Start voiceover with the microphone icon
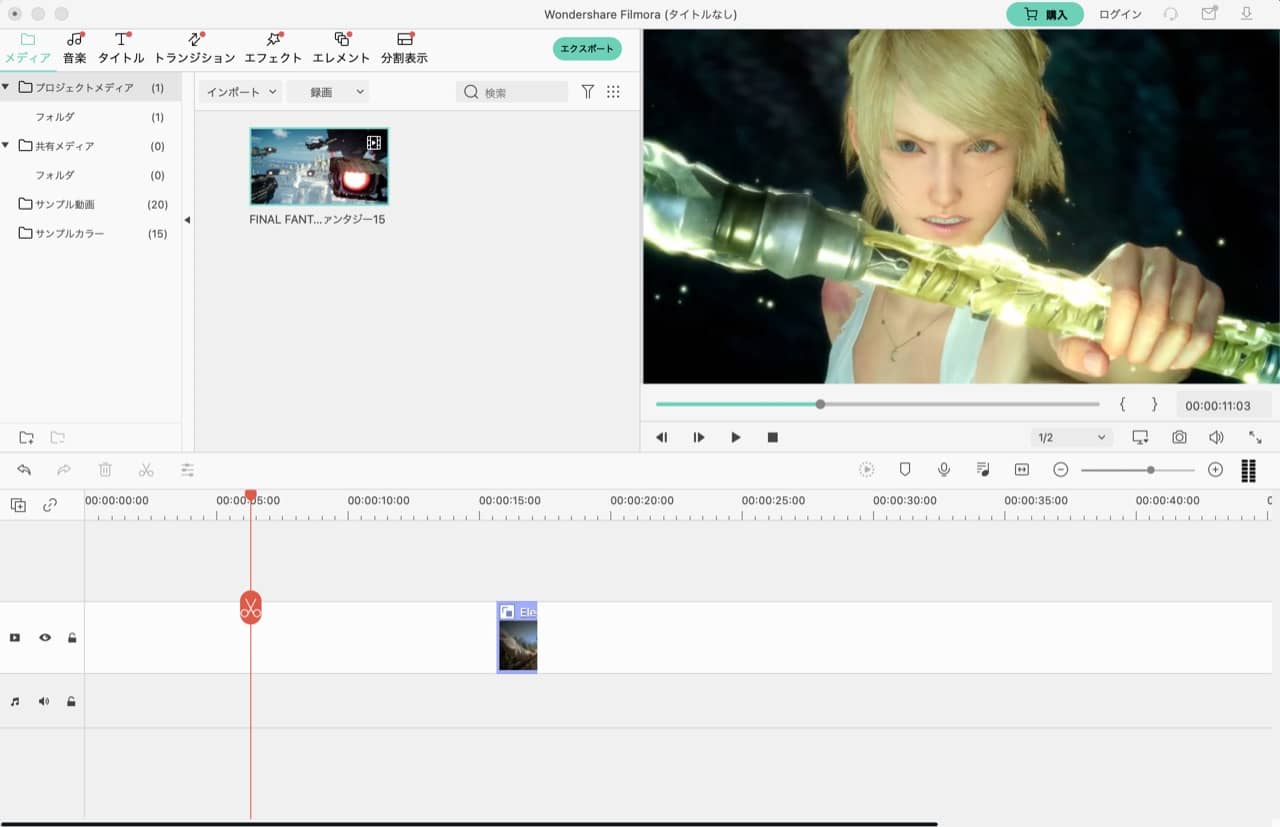 [944, 469]
